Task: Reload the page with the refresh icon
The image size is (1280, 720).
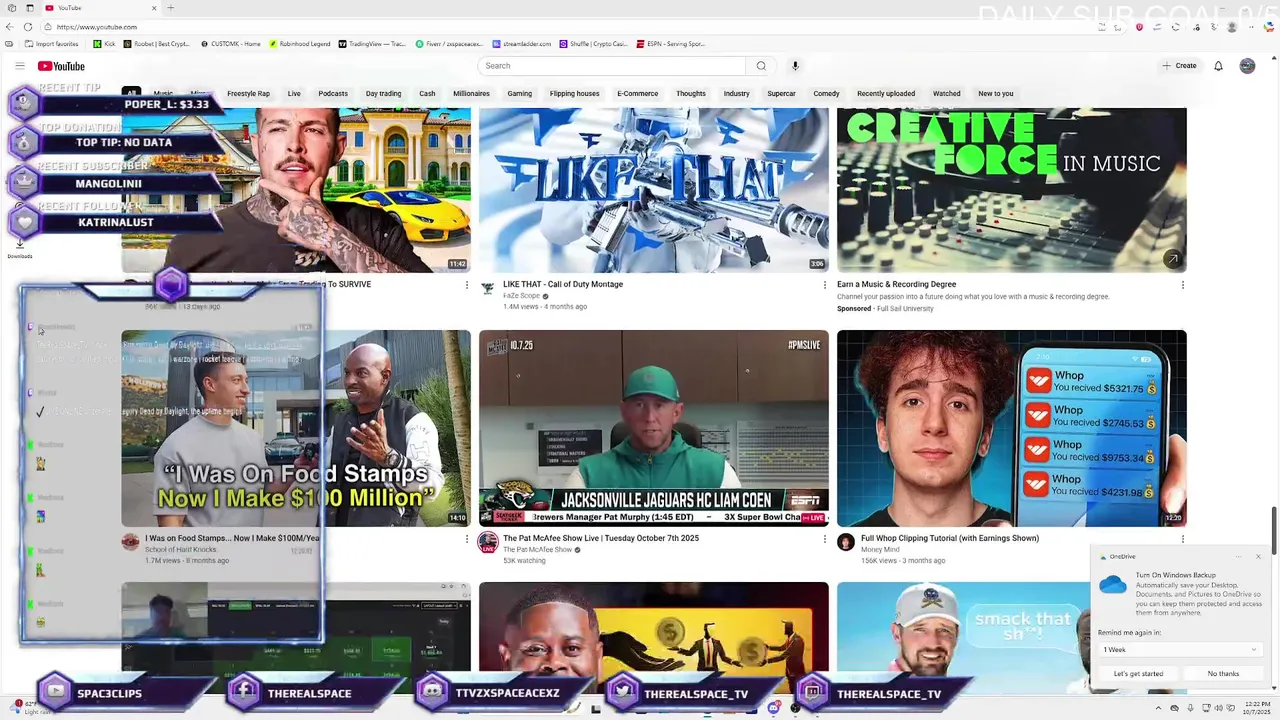Action: (28, 27)
